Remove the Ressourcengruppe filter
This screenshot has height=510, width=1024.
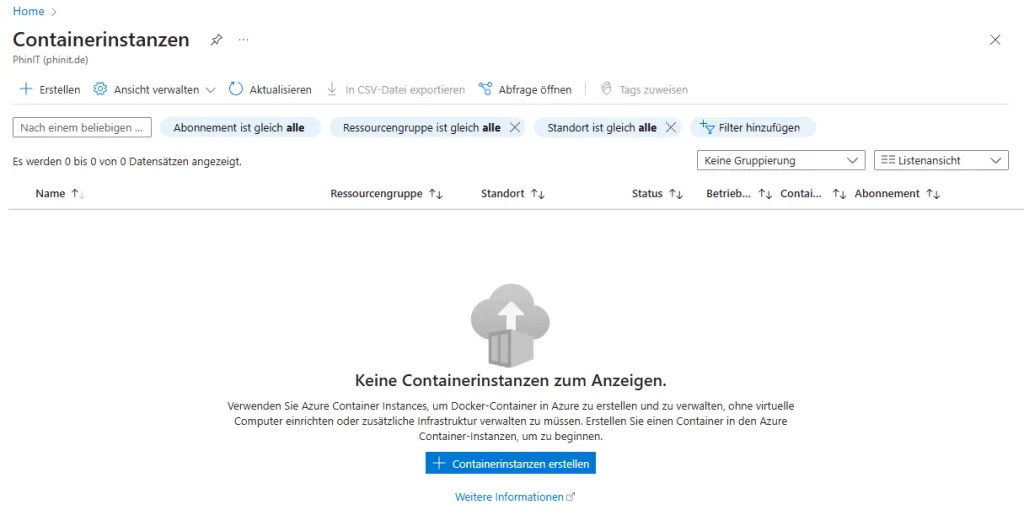pyautogui.click(x=515, y=128)
